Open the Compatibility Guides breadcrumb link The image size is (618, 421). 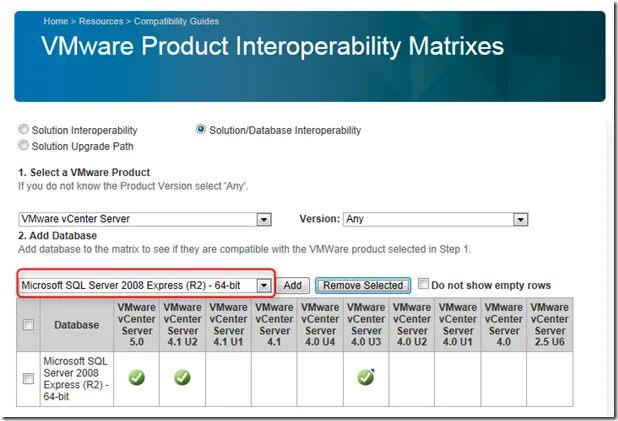[x=176, y=21]
